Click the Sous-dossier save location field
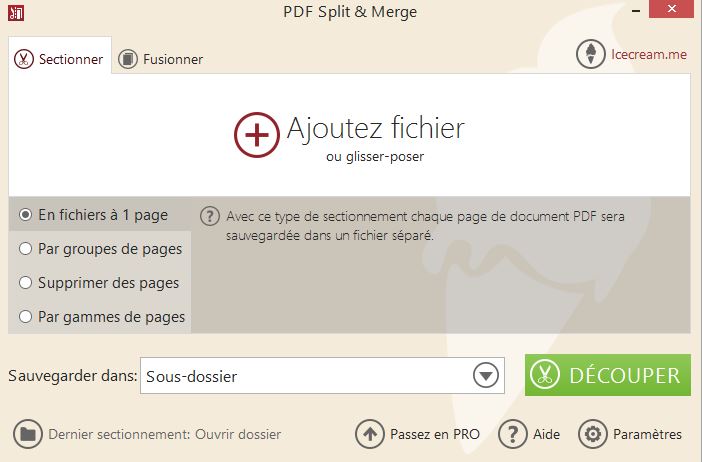 pyautogui.click(x=322, y=376)
